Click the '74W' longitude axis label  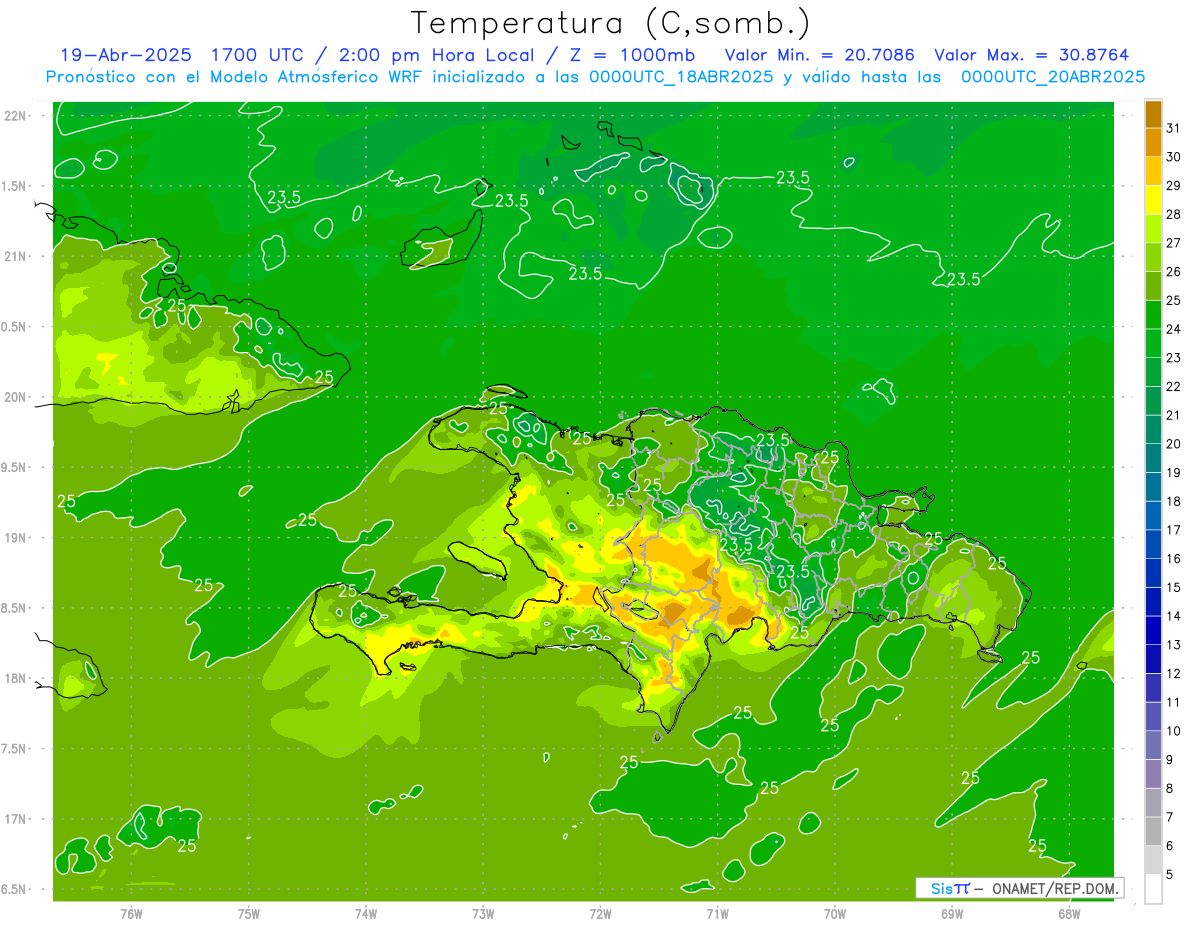tap(366, 914)
